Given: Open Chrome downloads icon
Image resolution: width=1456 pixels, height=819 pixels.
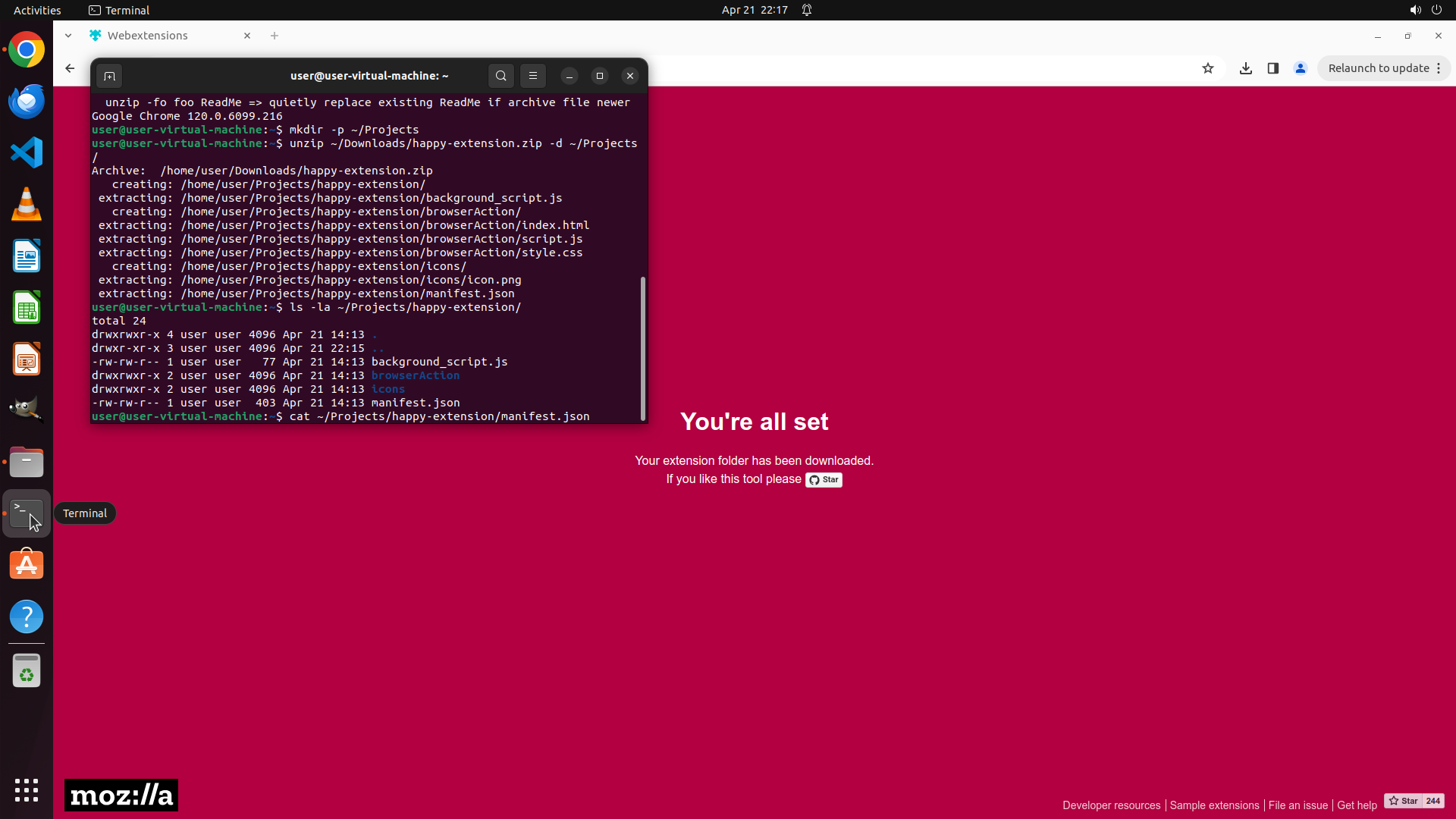Looking at the screenshot, I should pyautogui.click(x=1245, y=68).
